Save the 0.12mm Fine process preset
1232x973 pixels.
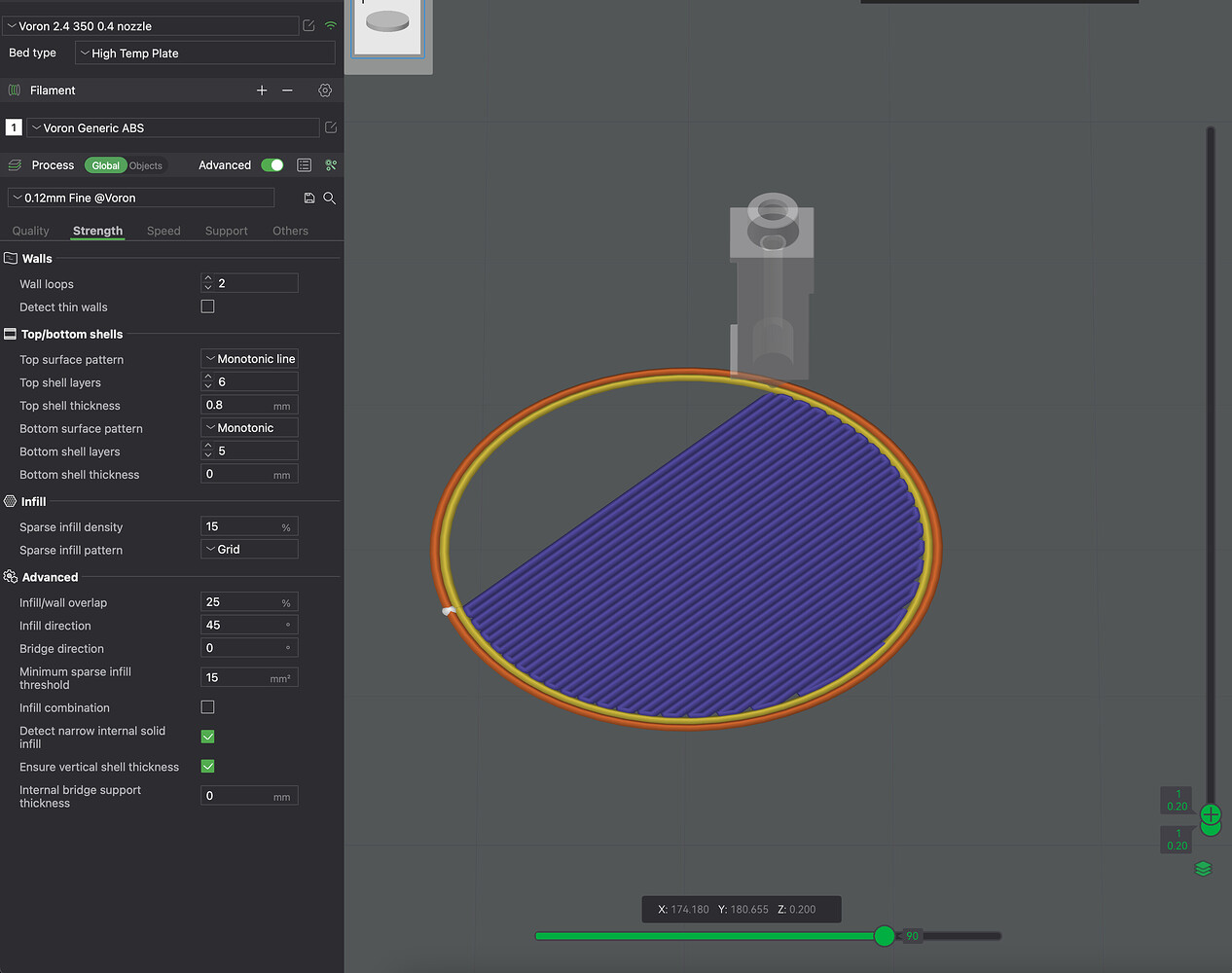309,198
